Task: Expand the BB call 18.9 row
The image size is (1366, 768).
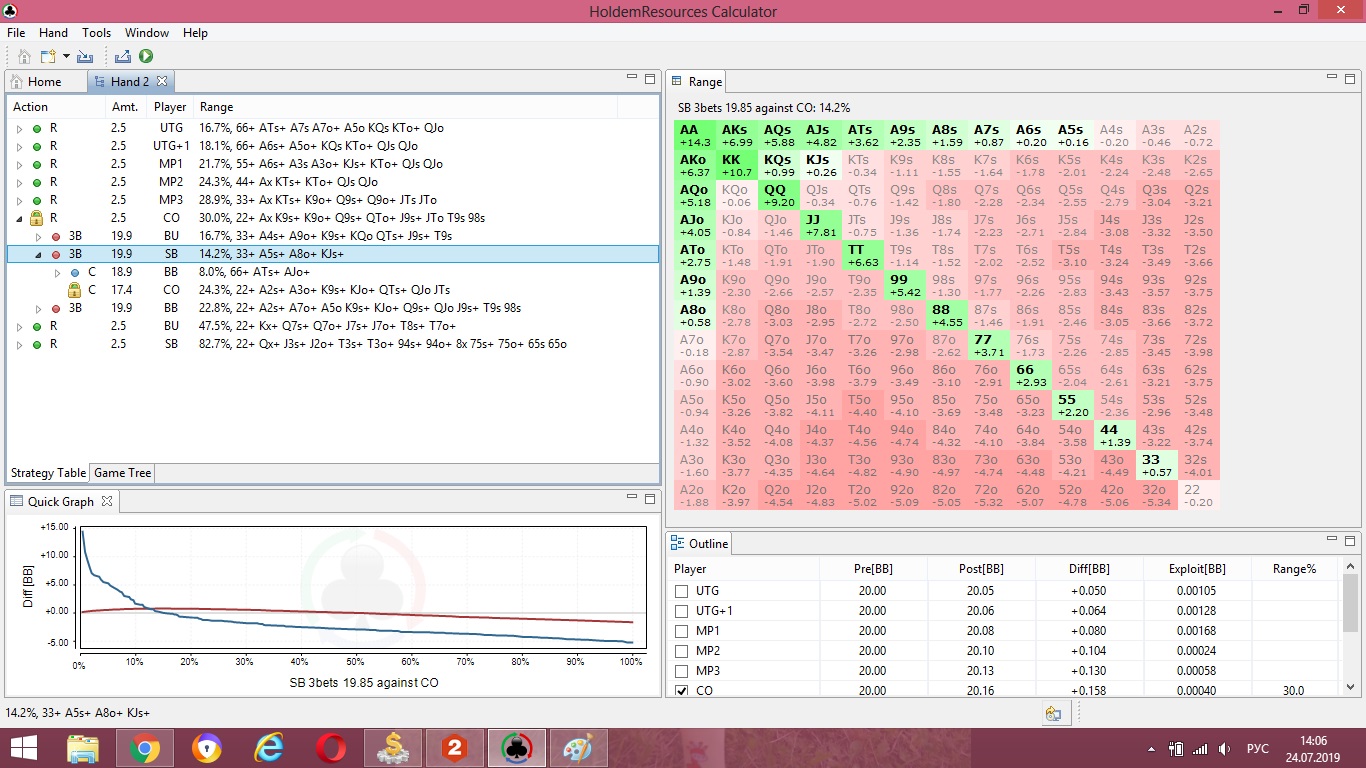Action: 57,272
